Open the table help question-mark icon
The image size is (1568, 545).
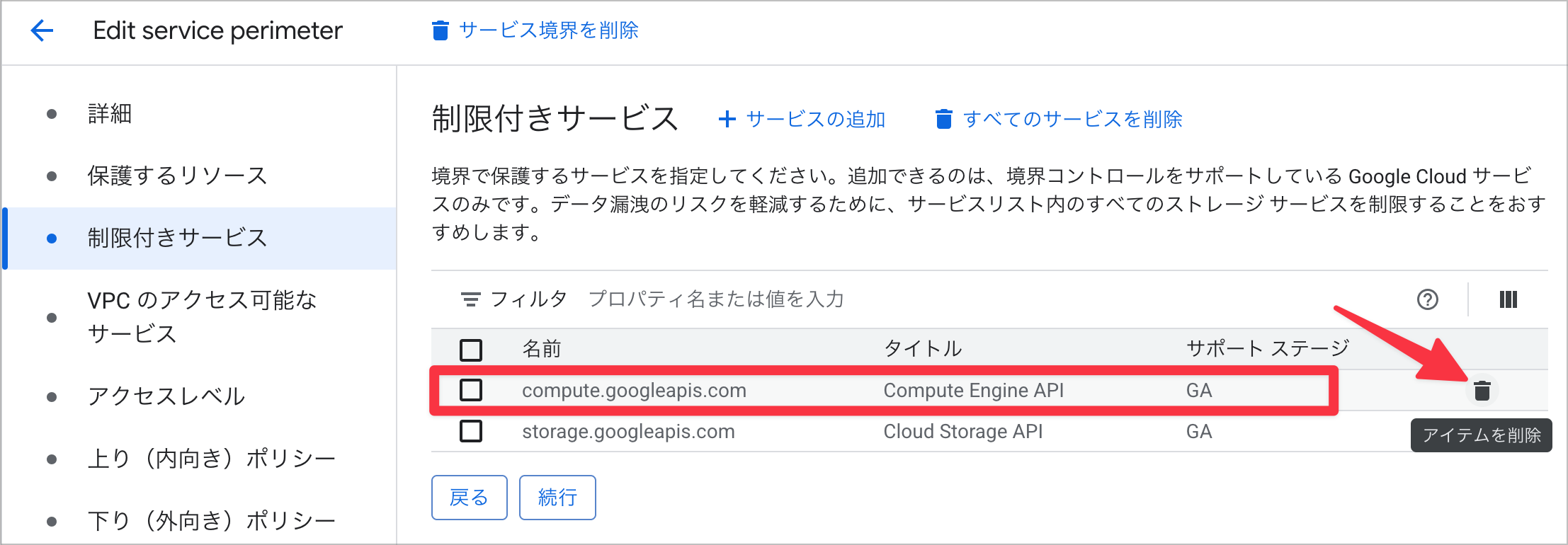point(1427,299)
